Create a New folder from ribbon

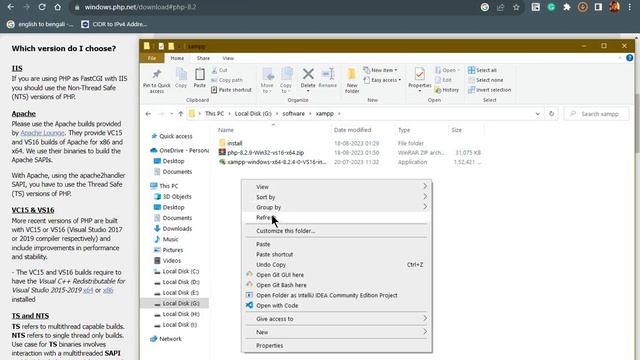[351, 80]
